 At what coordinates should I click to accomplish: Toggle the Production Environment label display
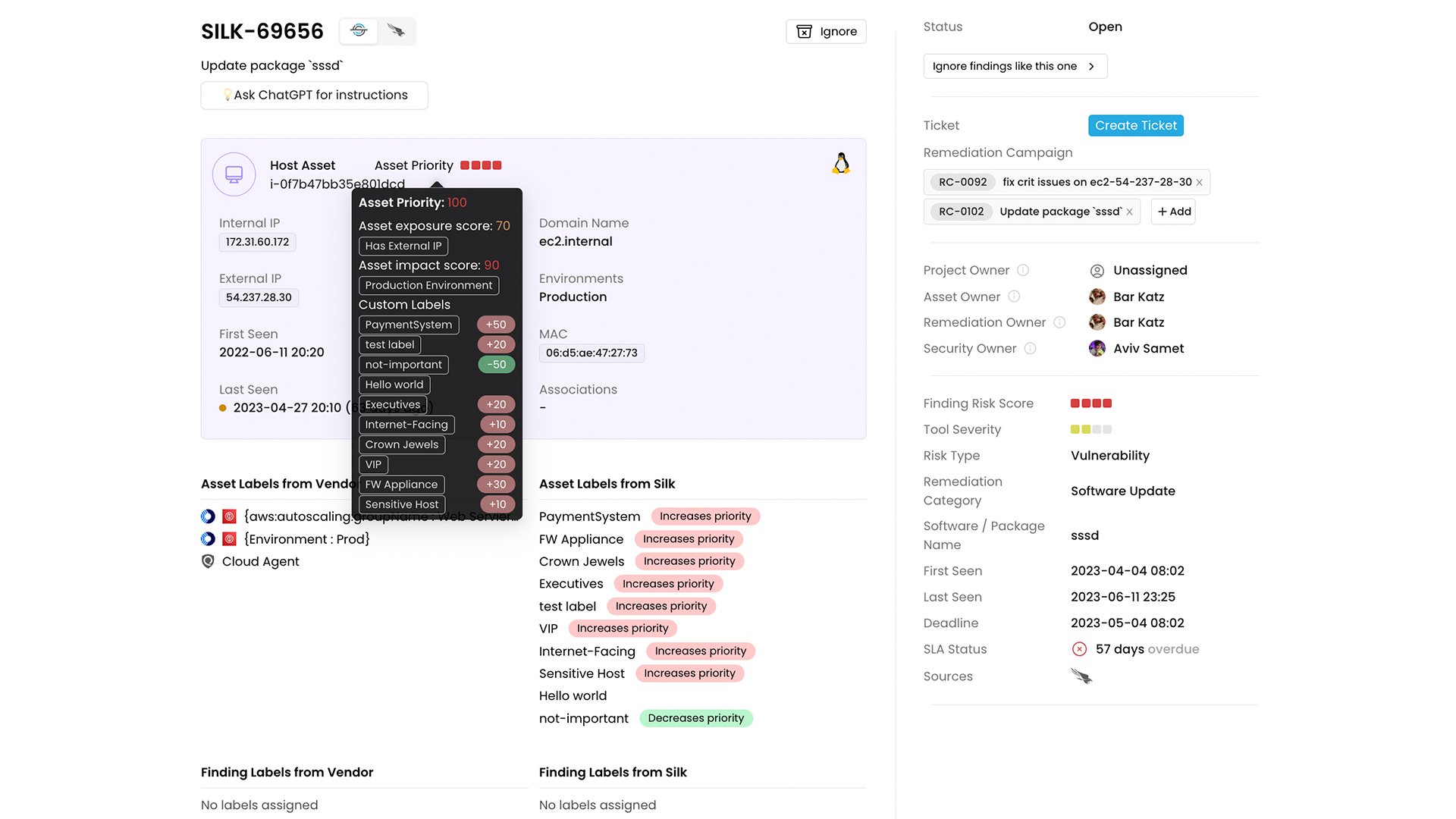pos(427,285)
